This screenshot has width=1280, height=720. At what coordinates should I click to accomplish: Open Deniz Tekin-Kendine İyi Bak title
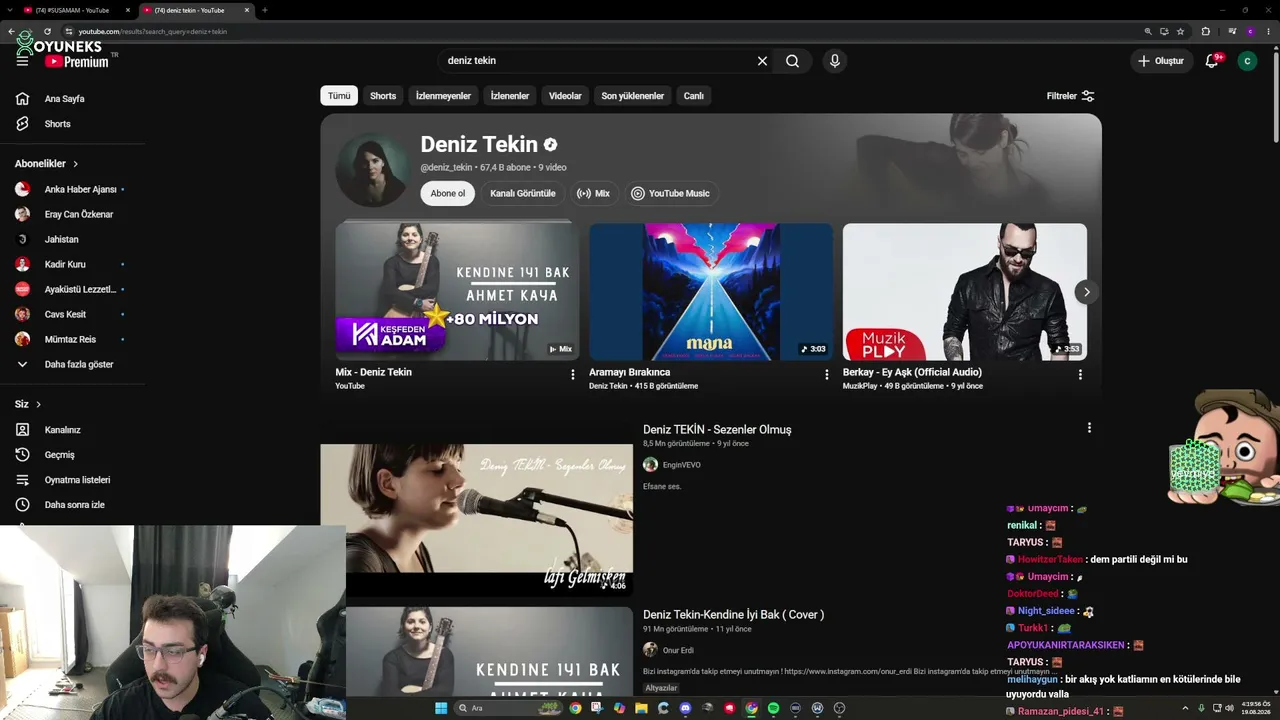click(x=733, y=614)
